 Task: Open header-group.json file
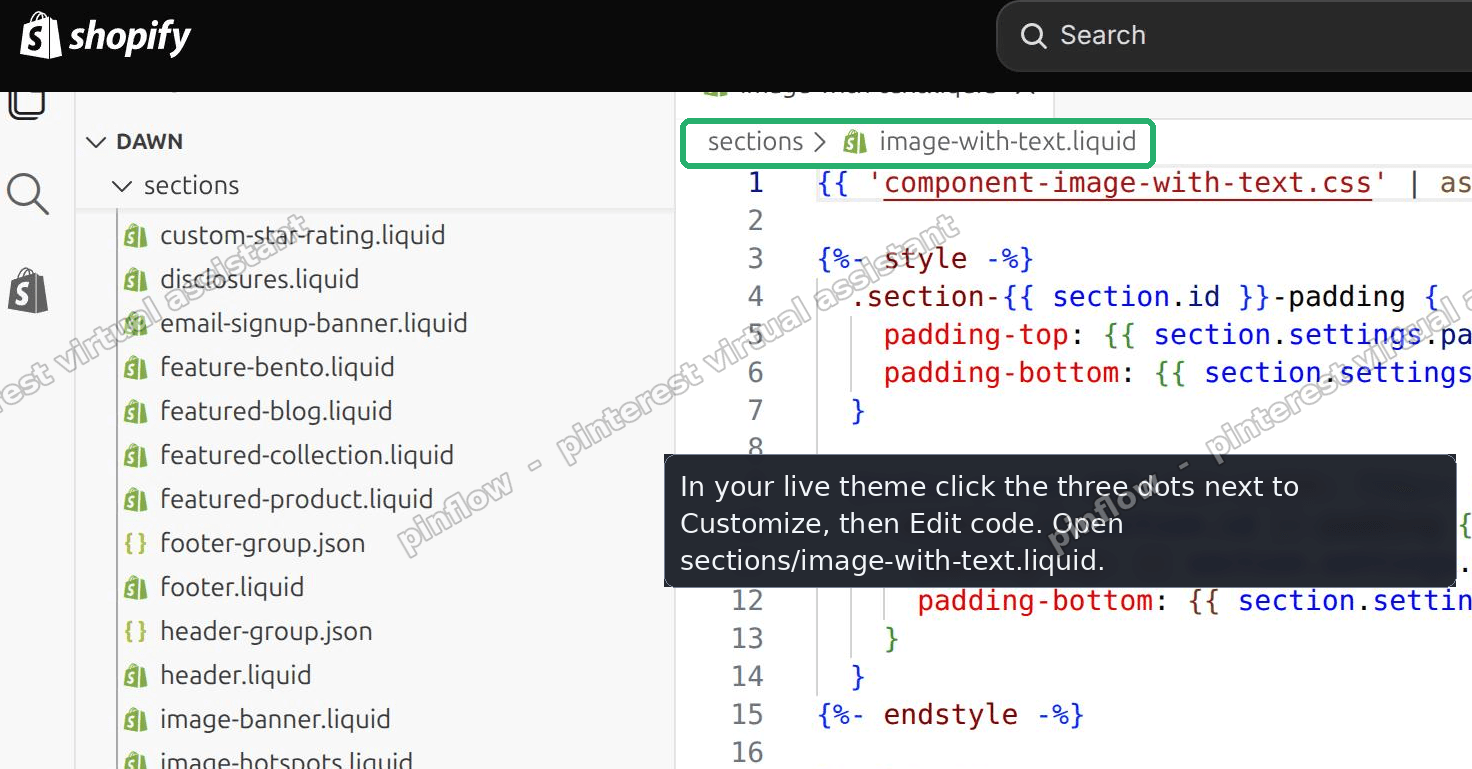(266, 632)
